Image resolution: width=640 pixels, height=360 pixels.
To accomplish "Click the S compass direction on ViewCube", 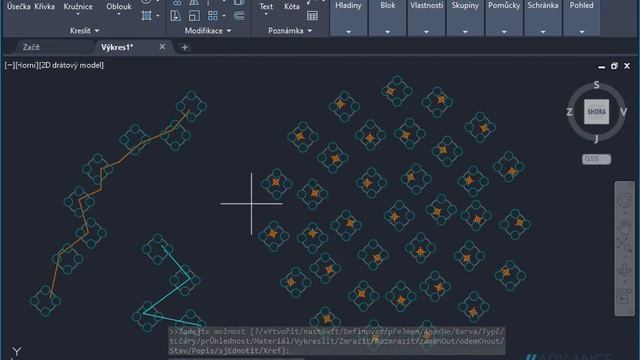I will click(596, 85).
